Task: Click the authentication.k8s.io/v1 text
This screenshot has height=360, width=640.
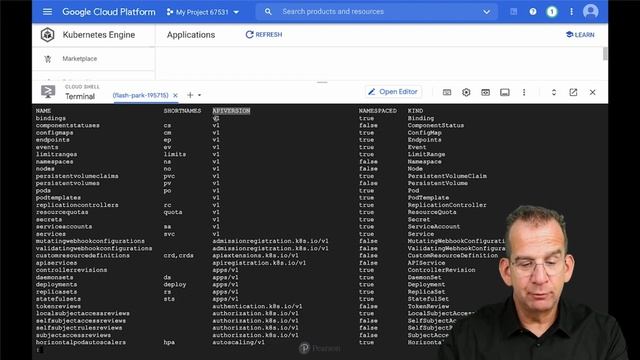Action: pyautogui.click(x=257, y=306)
